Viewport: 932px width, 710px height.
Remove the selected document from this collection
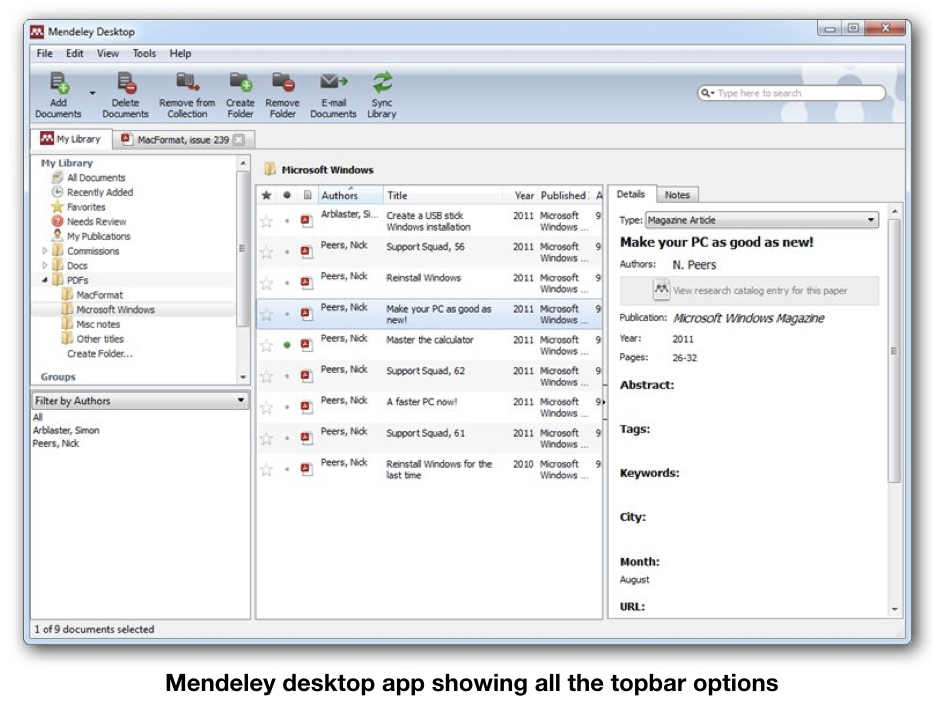(x=186, y=95)
